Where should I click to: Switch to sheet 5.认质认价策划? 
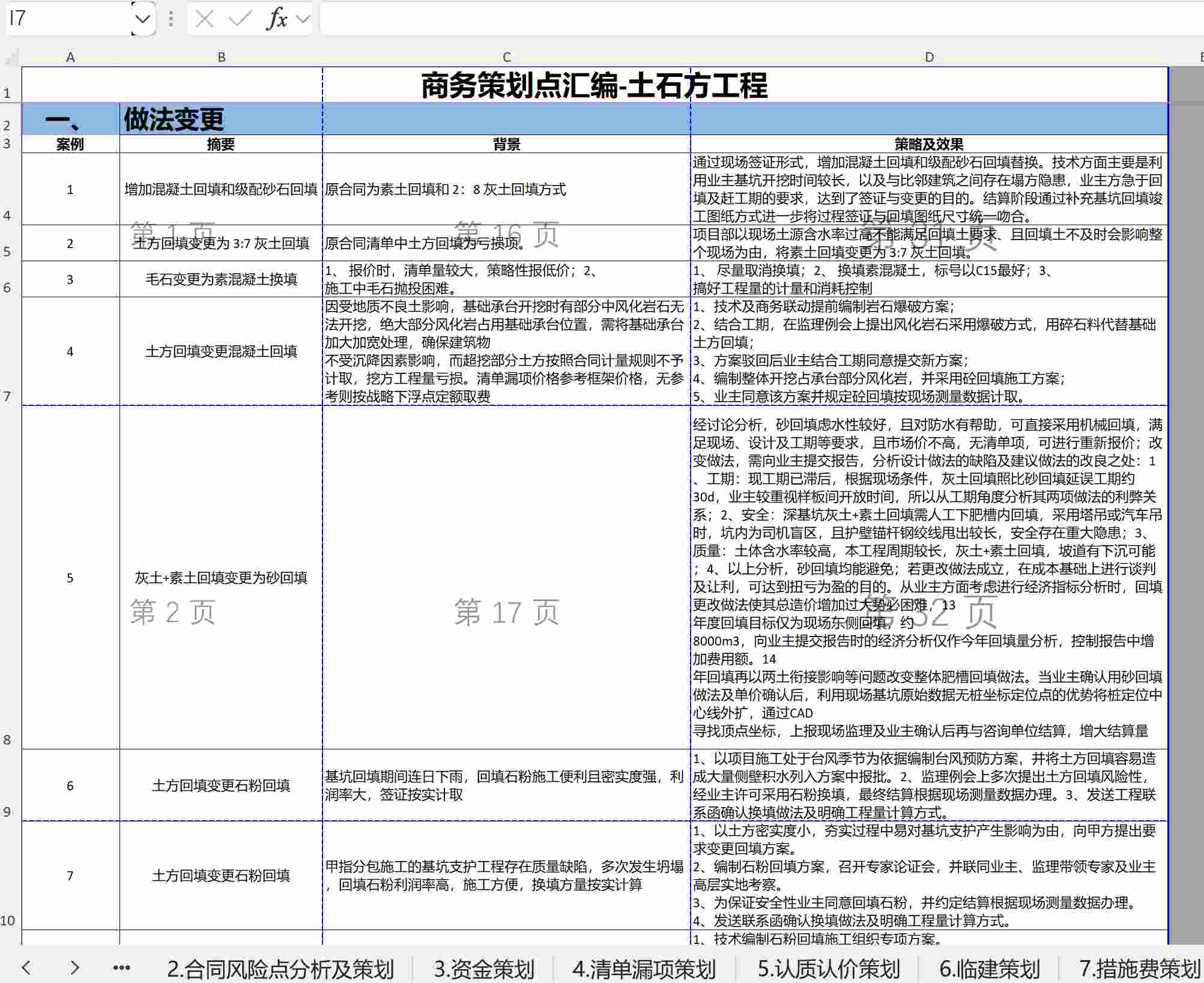click(x=829, y=969)
